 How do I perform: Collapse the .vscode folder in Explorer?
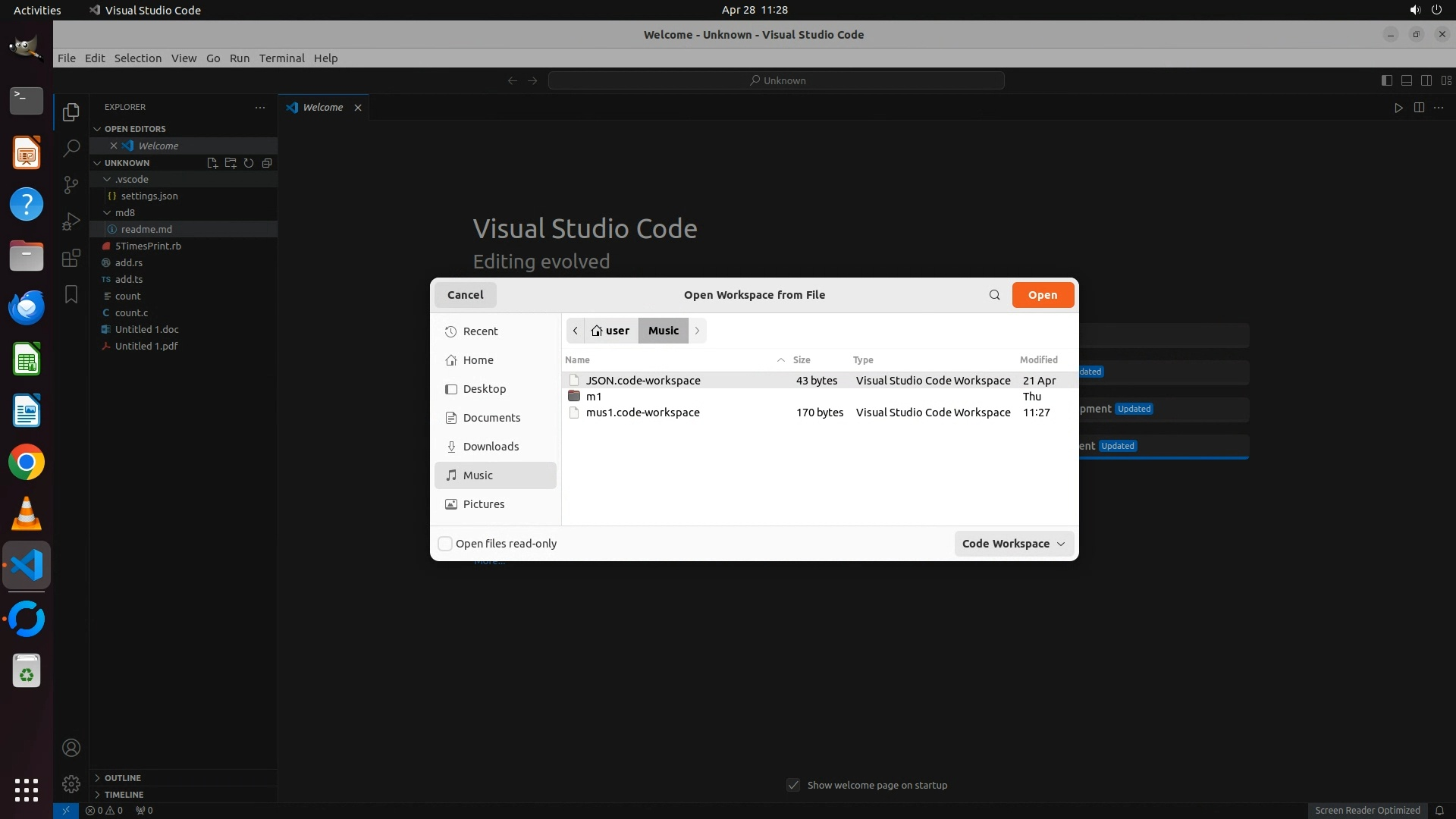(107, 180)
